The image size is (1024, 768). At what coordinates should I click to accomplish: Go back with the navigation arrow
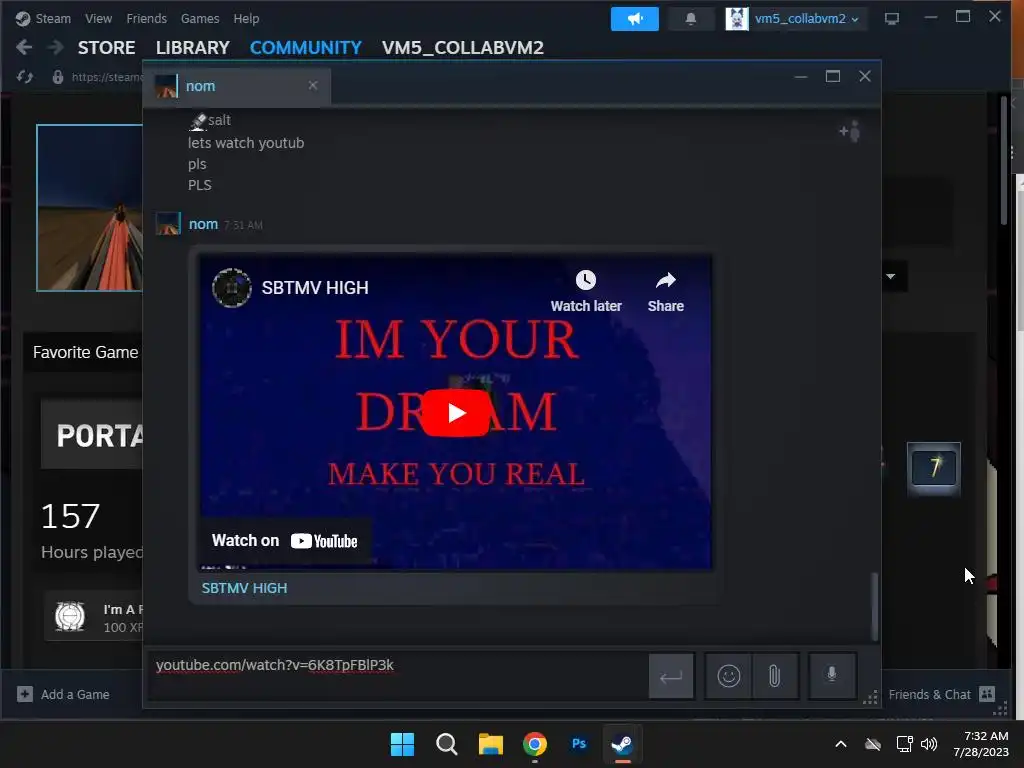point(24,47)
